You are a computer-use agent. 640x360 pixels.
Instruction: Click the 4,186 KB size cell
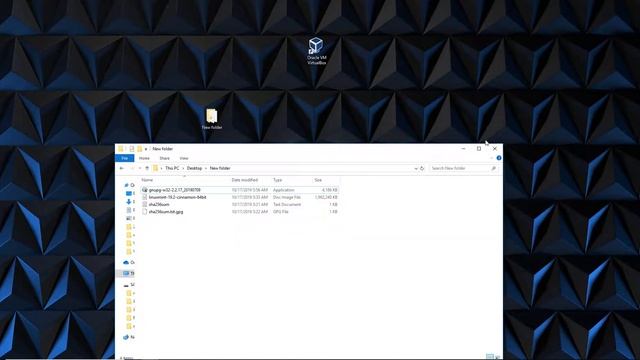(329, 190)
